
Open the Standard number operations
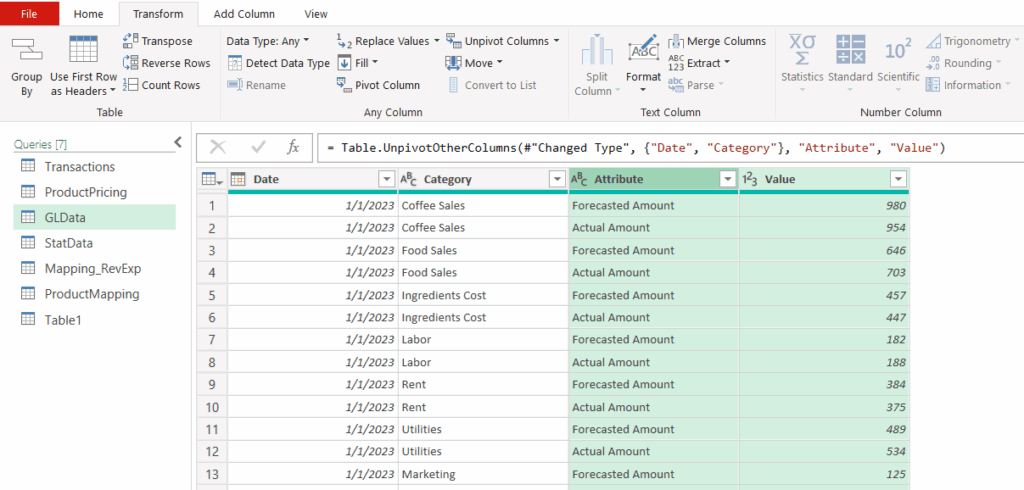click(850, 65)
